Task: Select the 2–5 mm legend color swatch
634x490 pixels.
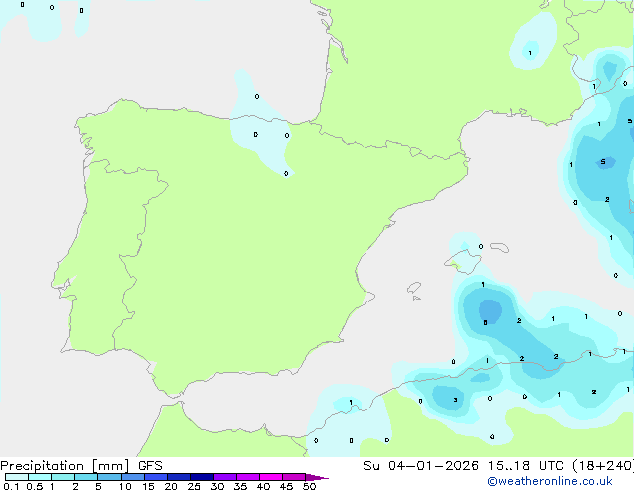Action: click(x=86, y=477)
